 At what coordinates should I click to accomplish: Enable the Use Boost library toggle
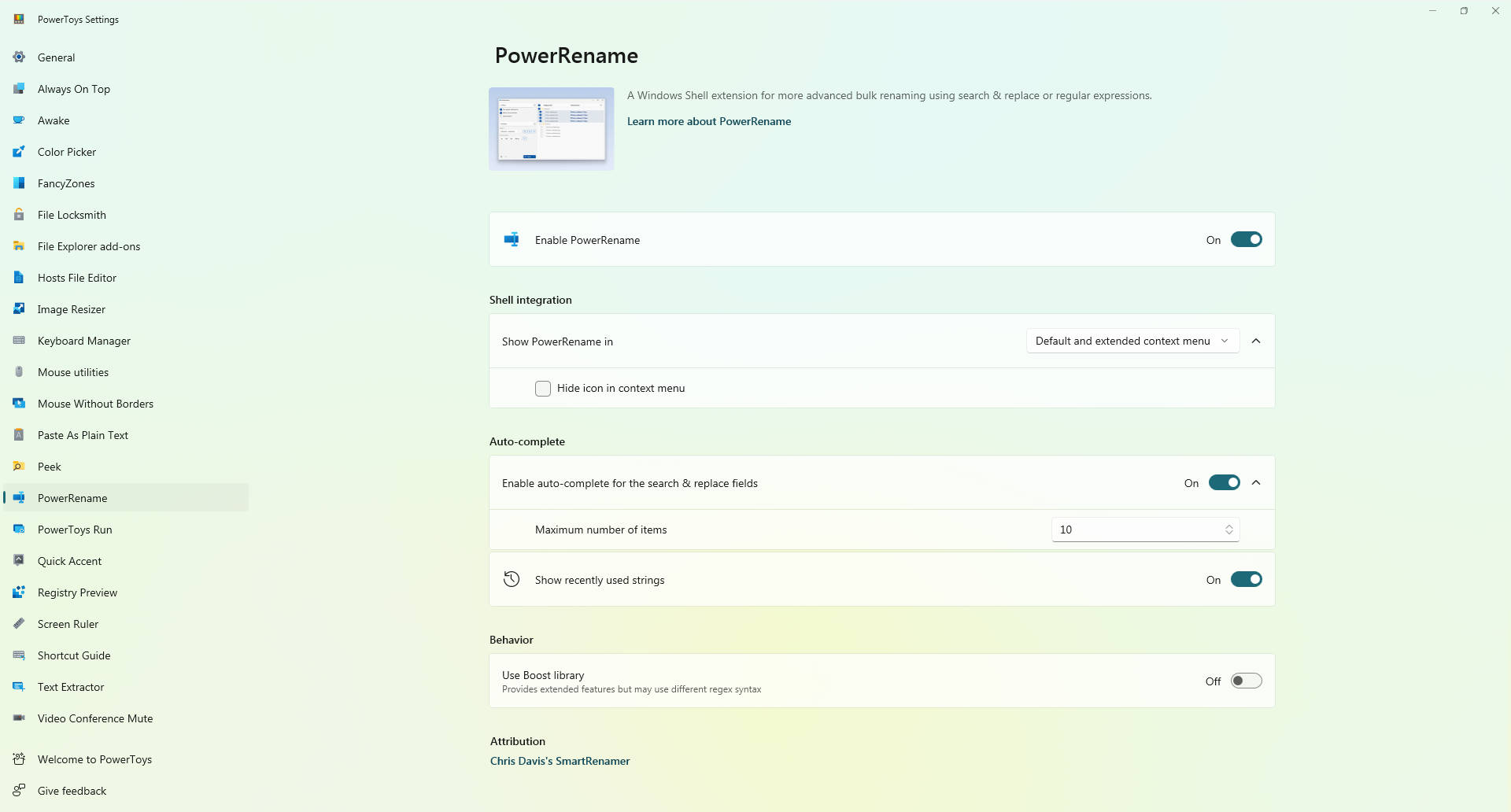tap(1246, 681)
